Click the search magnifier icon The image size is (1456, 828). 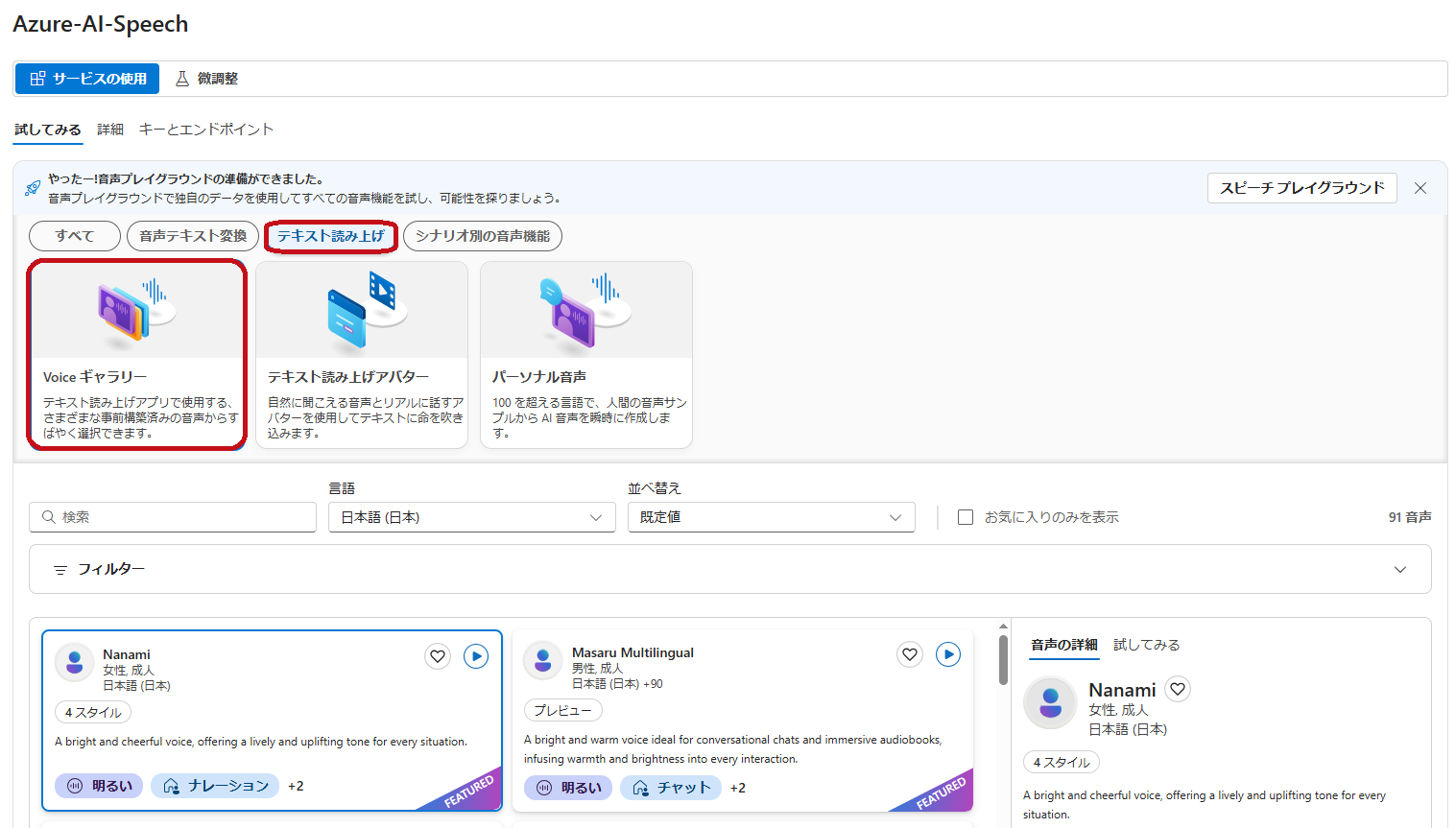pos(49,517)
